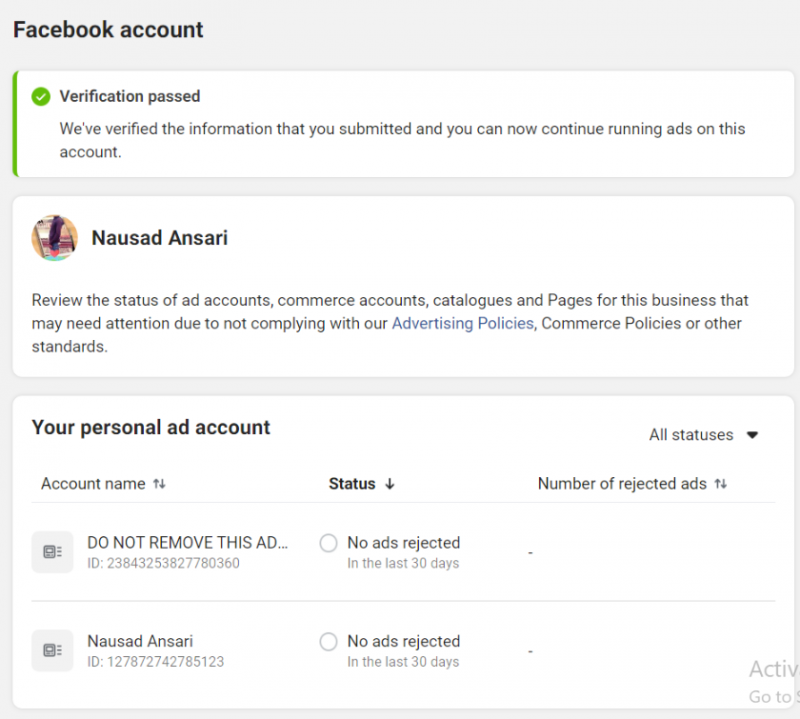Click the DO NOT REMOVE THIS AD account icon
Image resolution: width=800 pixels, height=719 pixels.
coord(53,552)
